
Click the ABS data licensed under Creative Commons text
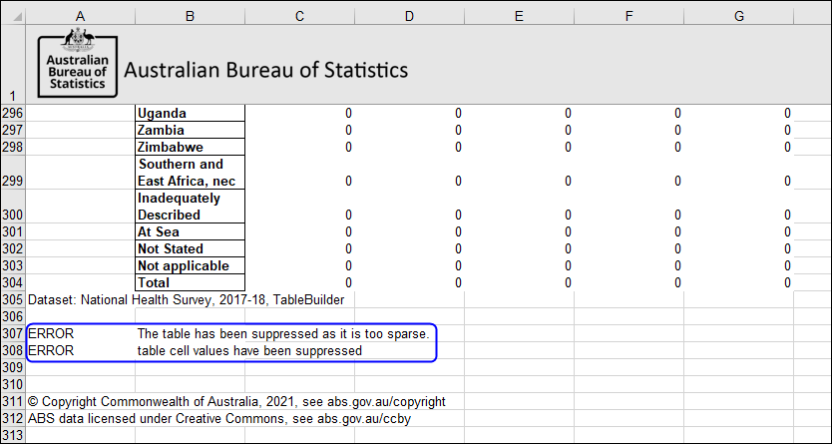coord(219,419)
